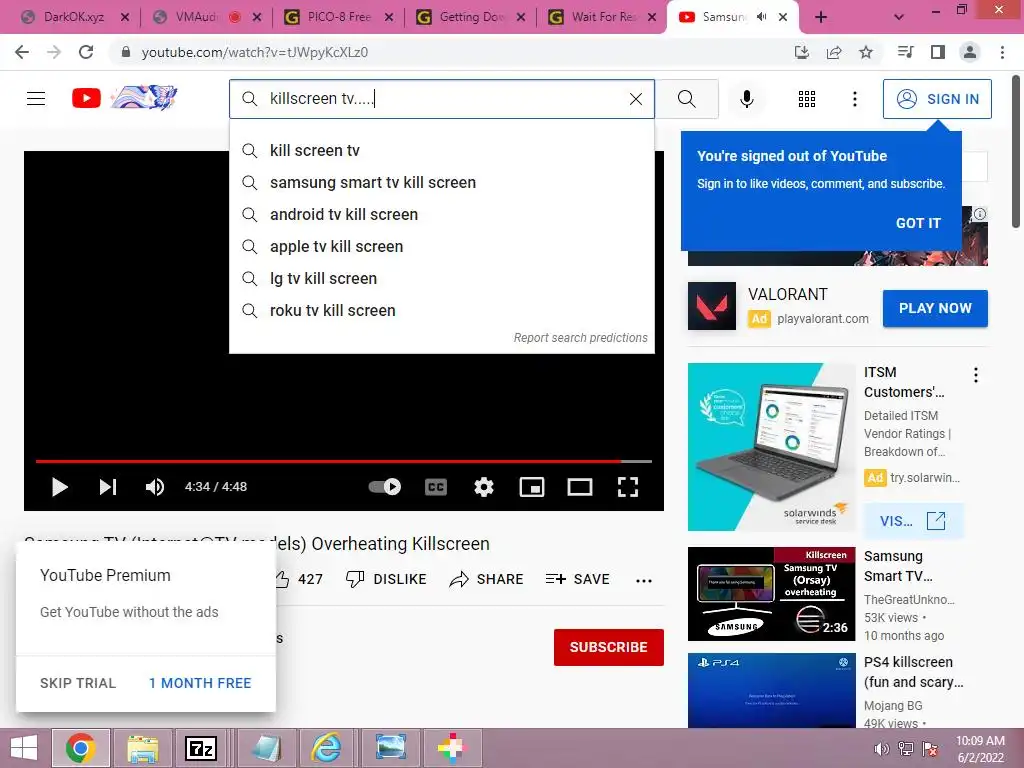1024x768 pixels.
Task: Open the YouTube hamburger guide menu
Action: point(36,99)
